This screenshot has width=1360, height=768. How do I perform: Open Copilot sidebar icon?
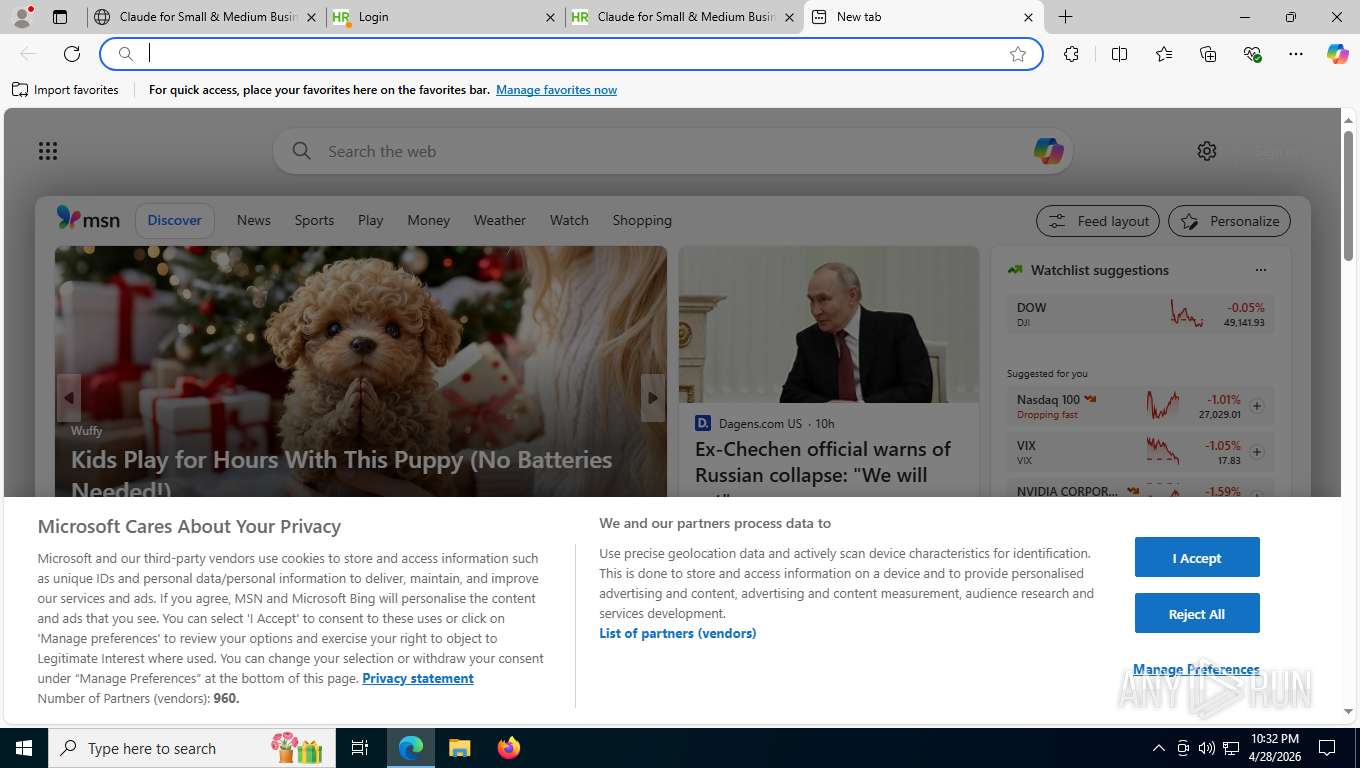[x=1338, y=54]
